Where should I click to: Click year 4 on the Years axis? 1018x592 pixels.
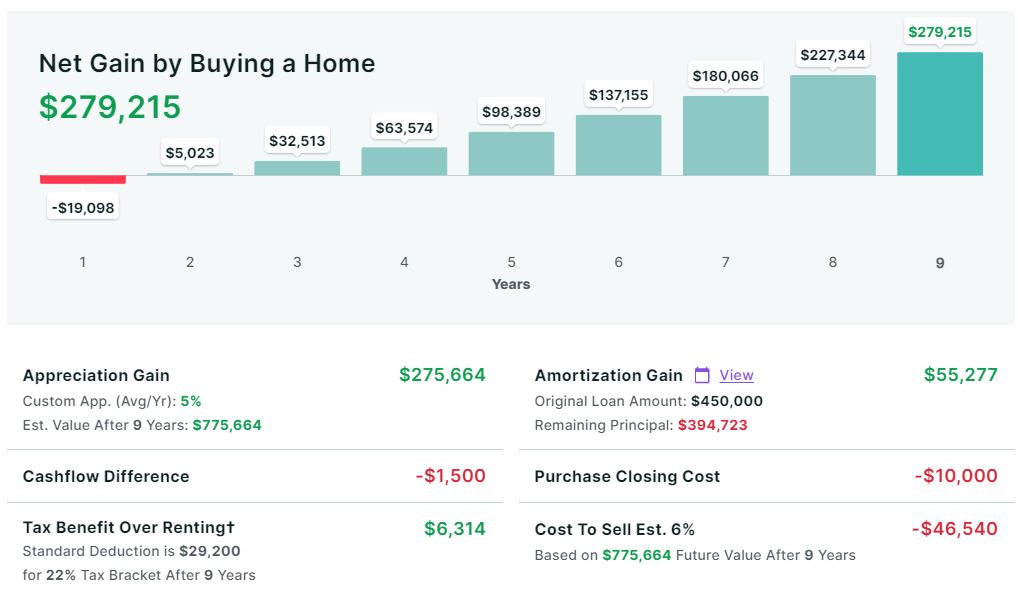[x=404, y=262]
